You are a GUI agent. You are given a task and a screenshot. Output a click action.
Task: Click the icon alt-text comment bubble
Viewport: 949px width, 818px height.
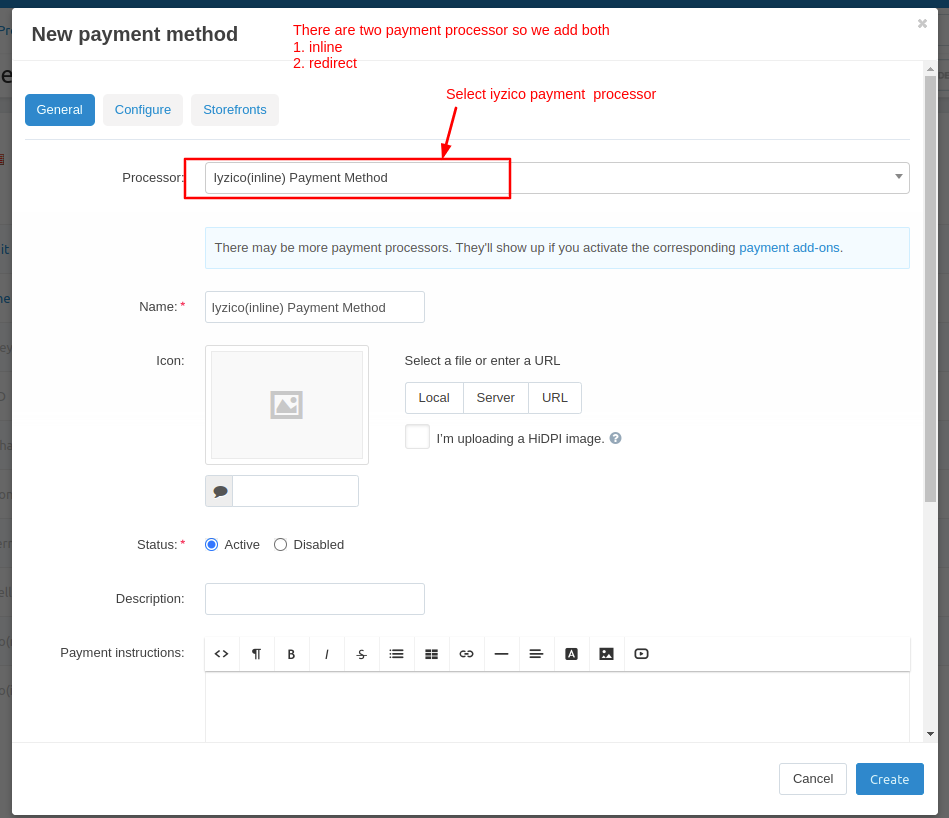tap(220, 491)
